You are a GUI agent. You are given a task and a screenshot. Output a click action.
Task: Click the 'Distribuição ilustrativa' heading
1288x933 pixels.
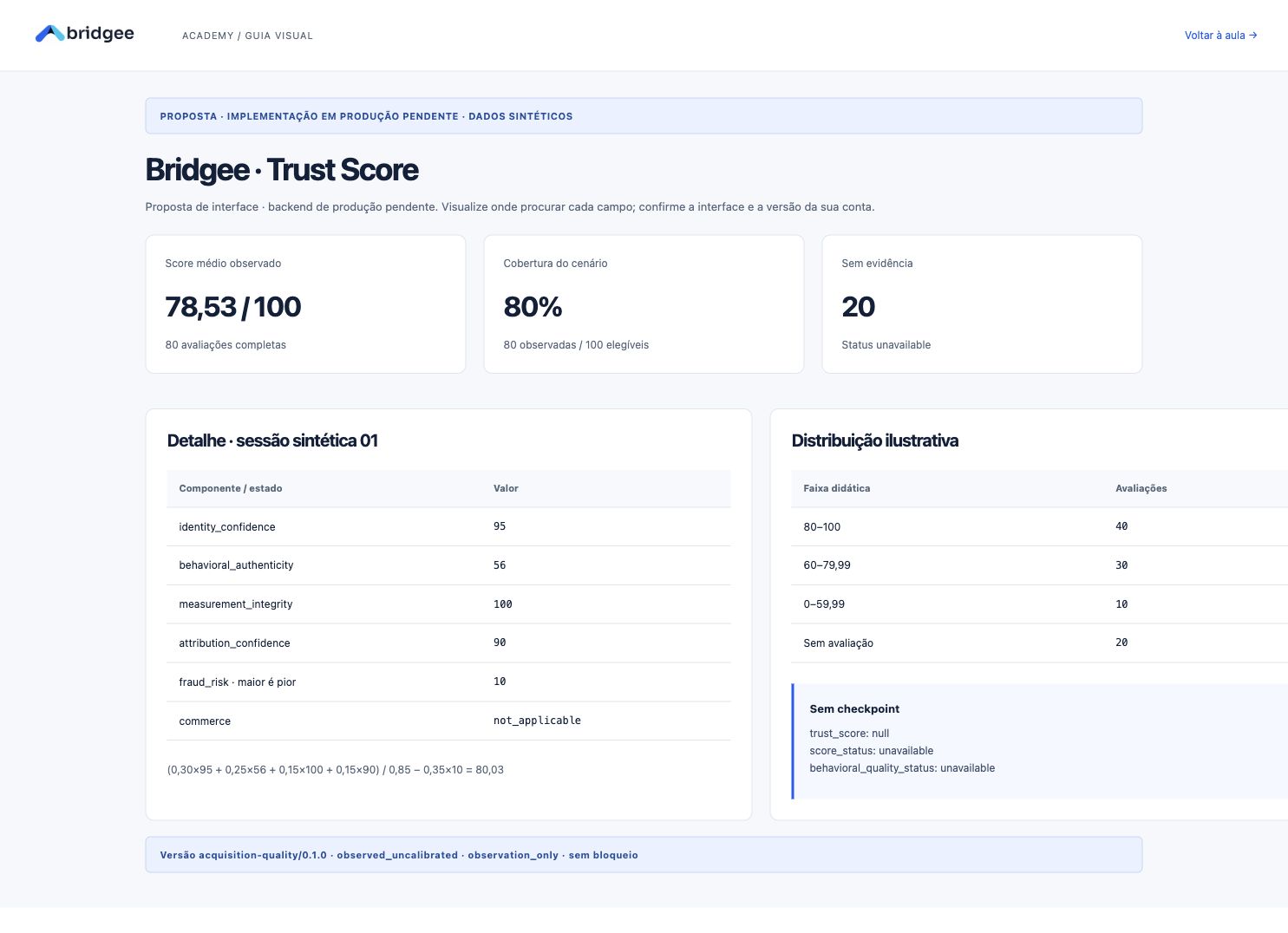[875, 440]
